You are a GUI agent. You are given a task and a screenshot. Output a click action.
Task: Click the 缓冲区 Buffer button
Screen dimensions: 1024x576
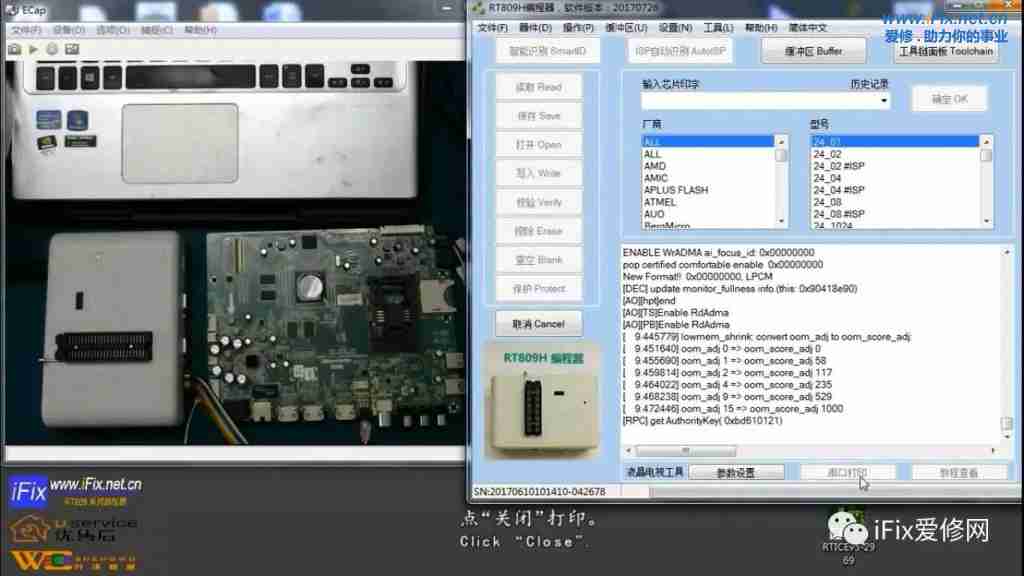(x=815, y=51)
